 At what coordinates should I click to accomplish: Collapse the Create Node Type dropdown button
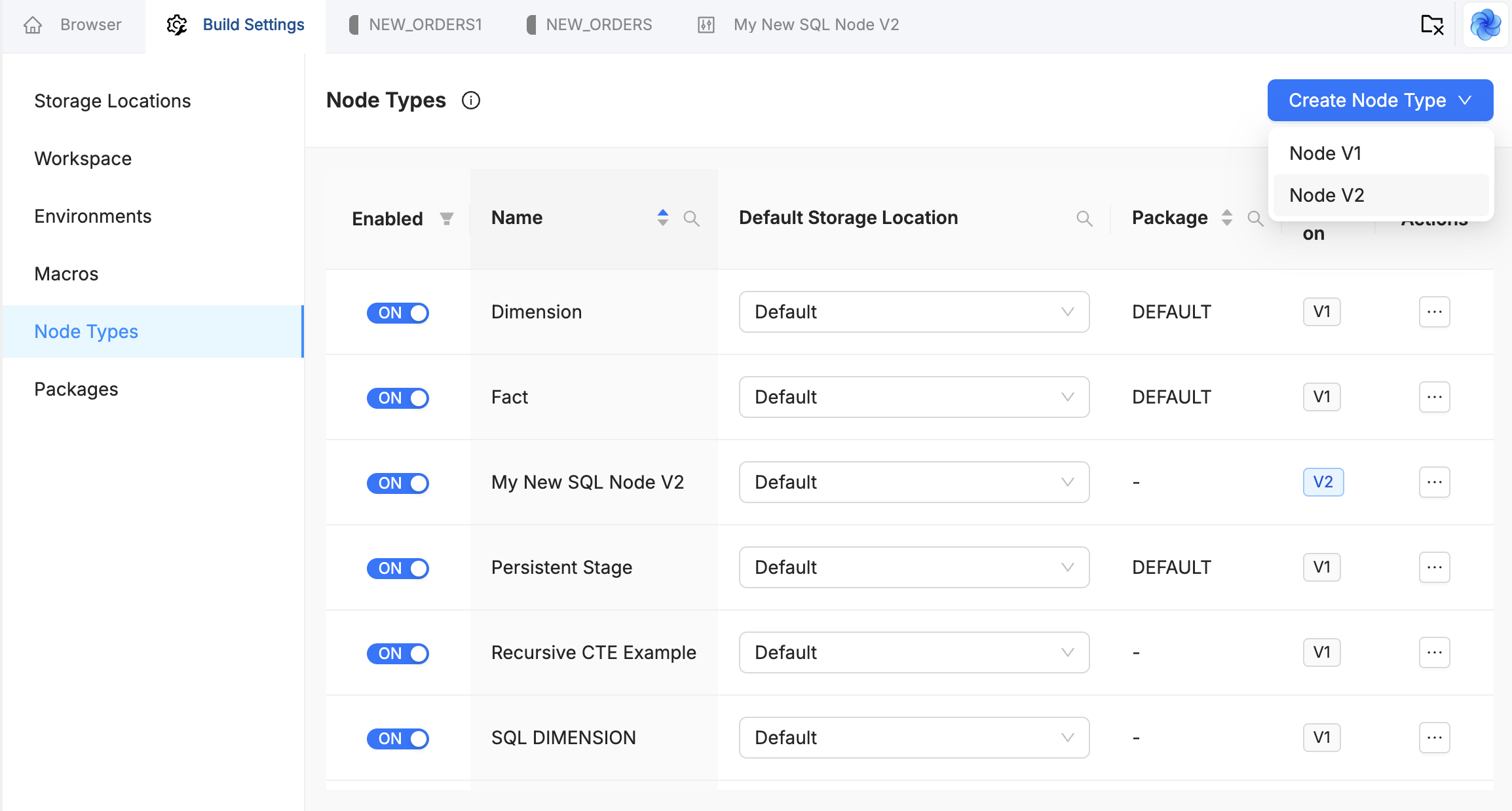coord(1380,100)
